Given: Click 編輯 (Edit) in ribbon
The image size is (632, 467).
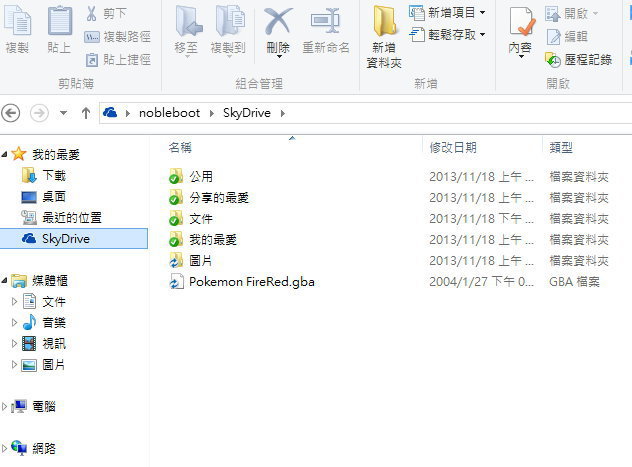Looking at the screenshot, I should pyautogui.click(x=567, y=37).
